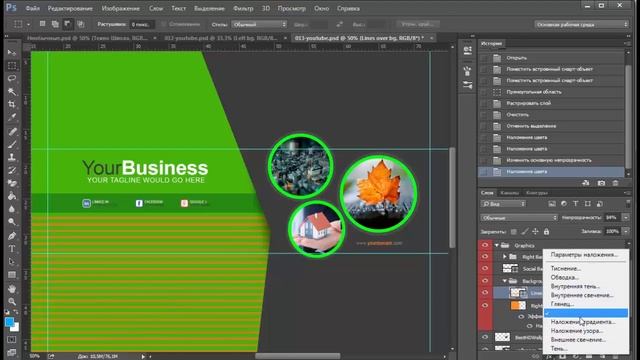
Task: Lock image pixels brush icon
Action: click(524, 231)
